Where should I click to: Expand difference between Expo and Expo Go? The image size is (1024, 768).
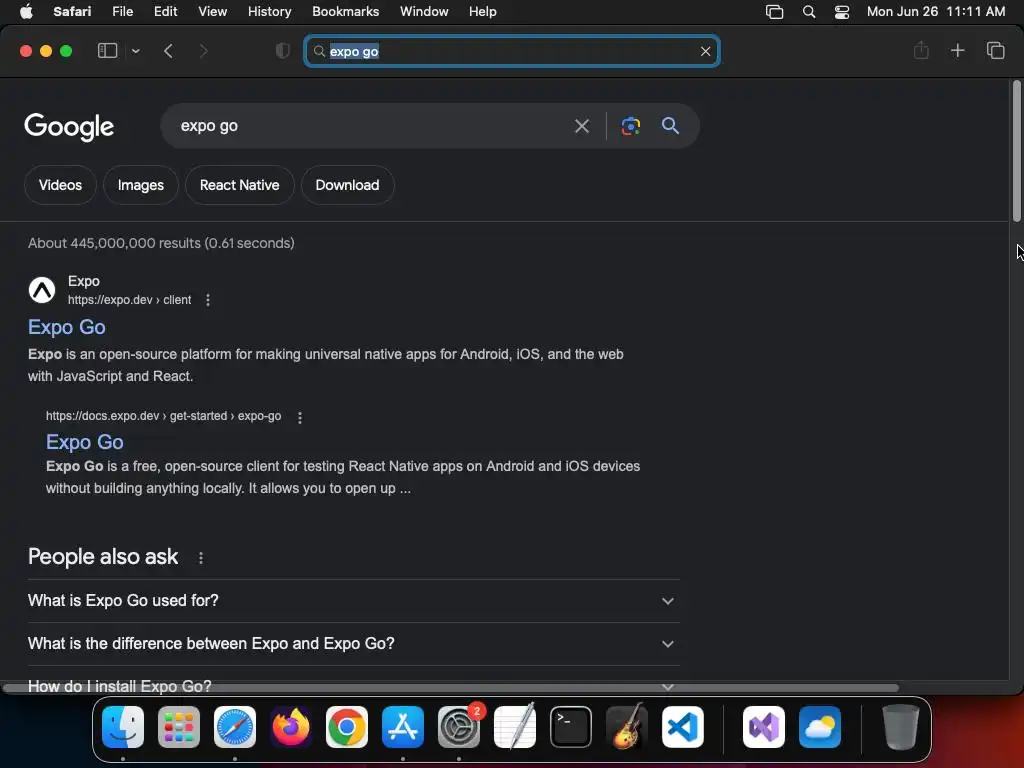point(353,644)
